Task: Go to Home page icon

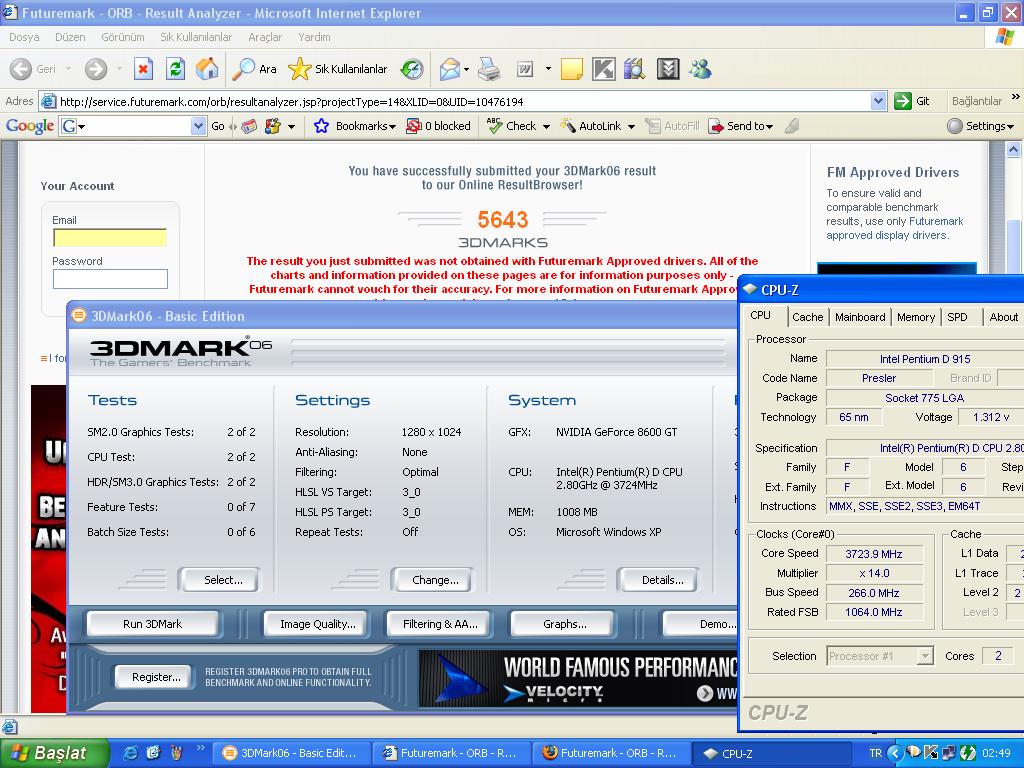Action: (x=207, y=69)
